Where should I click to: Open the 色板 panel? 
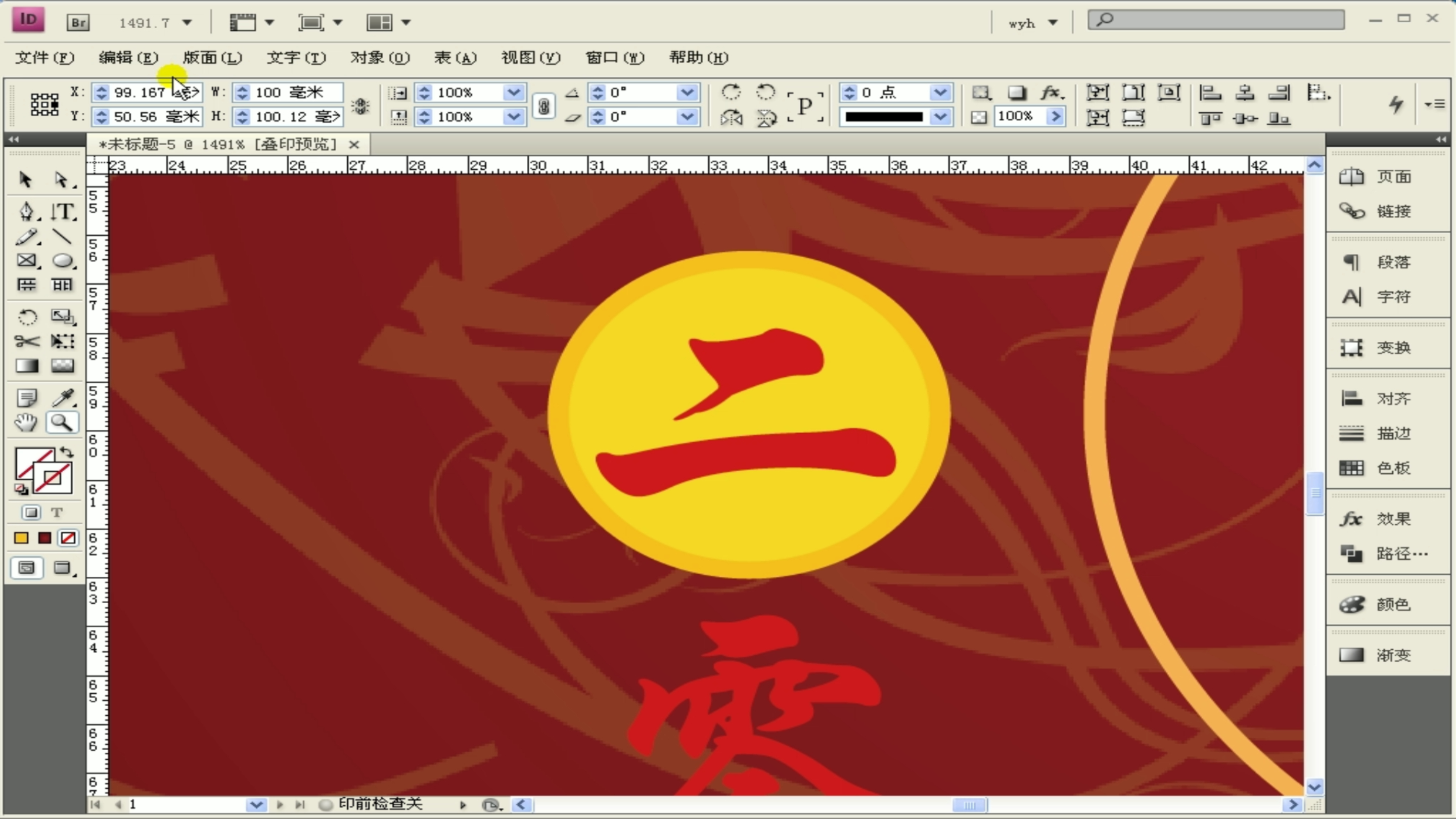[x=1392, y=468]
